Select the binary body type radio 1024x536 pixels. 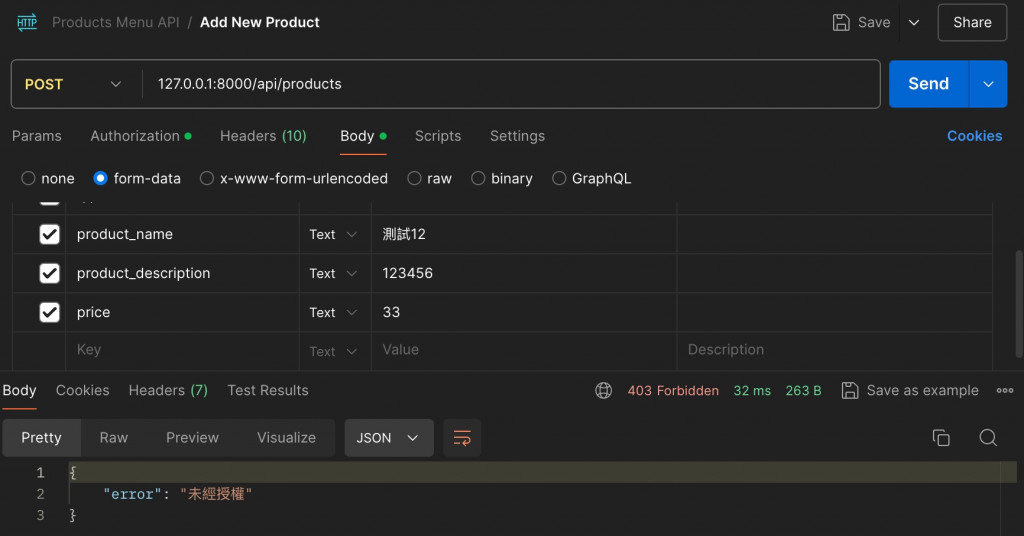click(478, 178)
